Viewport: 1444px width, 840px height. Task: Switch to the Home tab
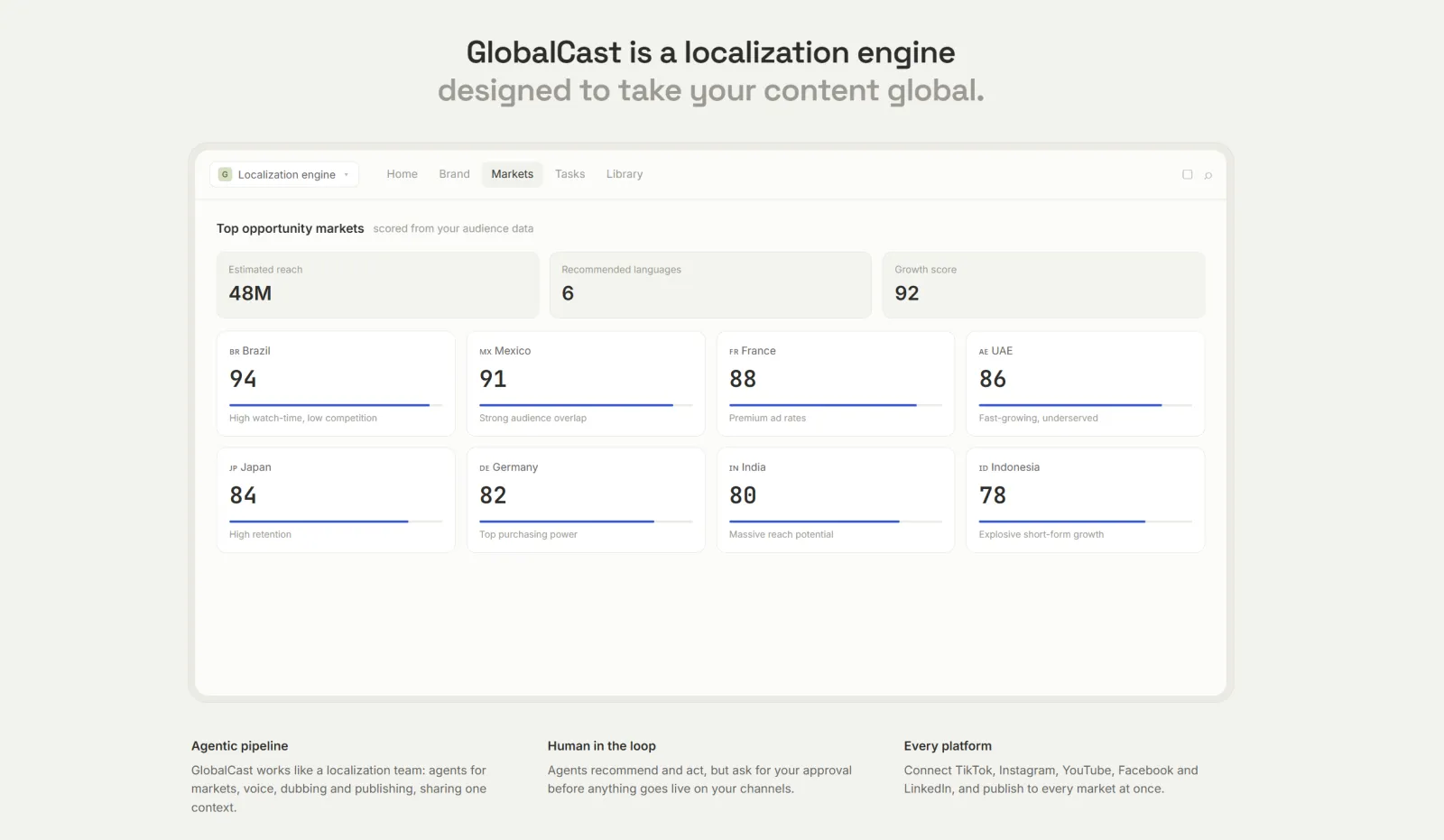pyautogui.click(x=402, y=174)
